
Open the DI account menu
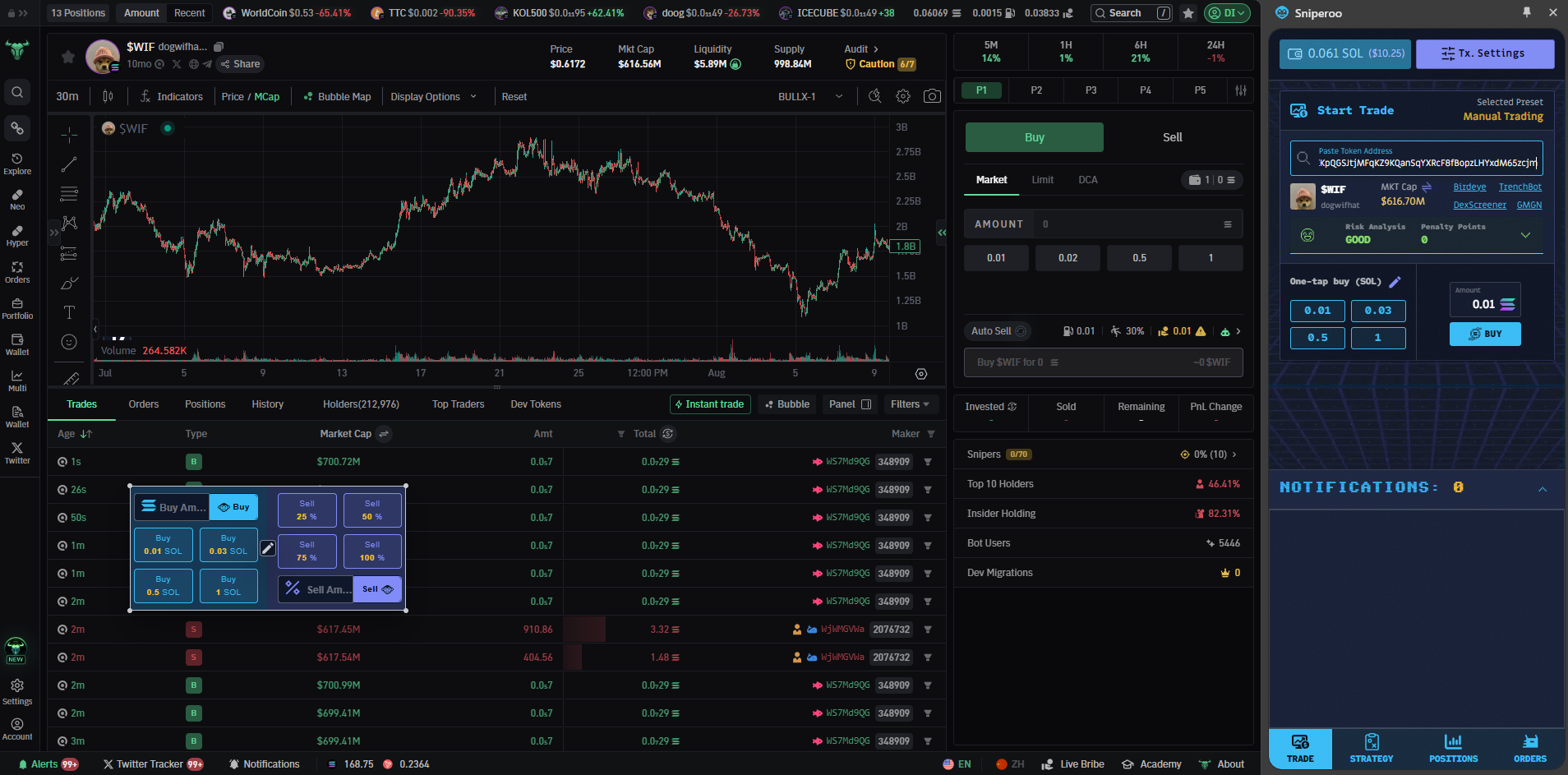[x=1228, y=13]
